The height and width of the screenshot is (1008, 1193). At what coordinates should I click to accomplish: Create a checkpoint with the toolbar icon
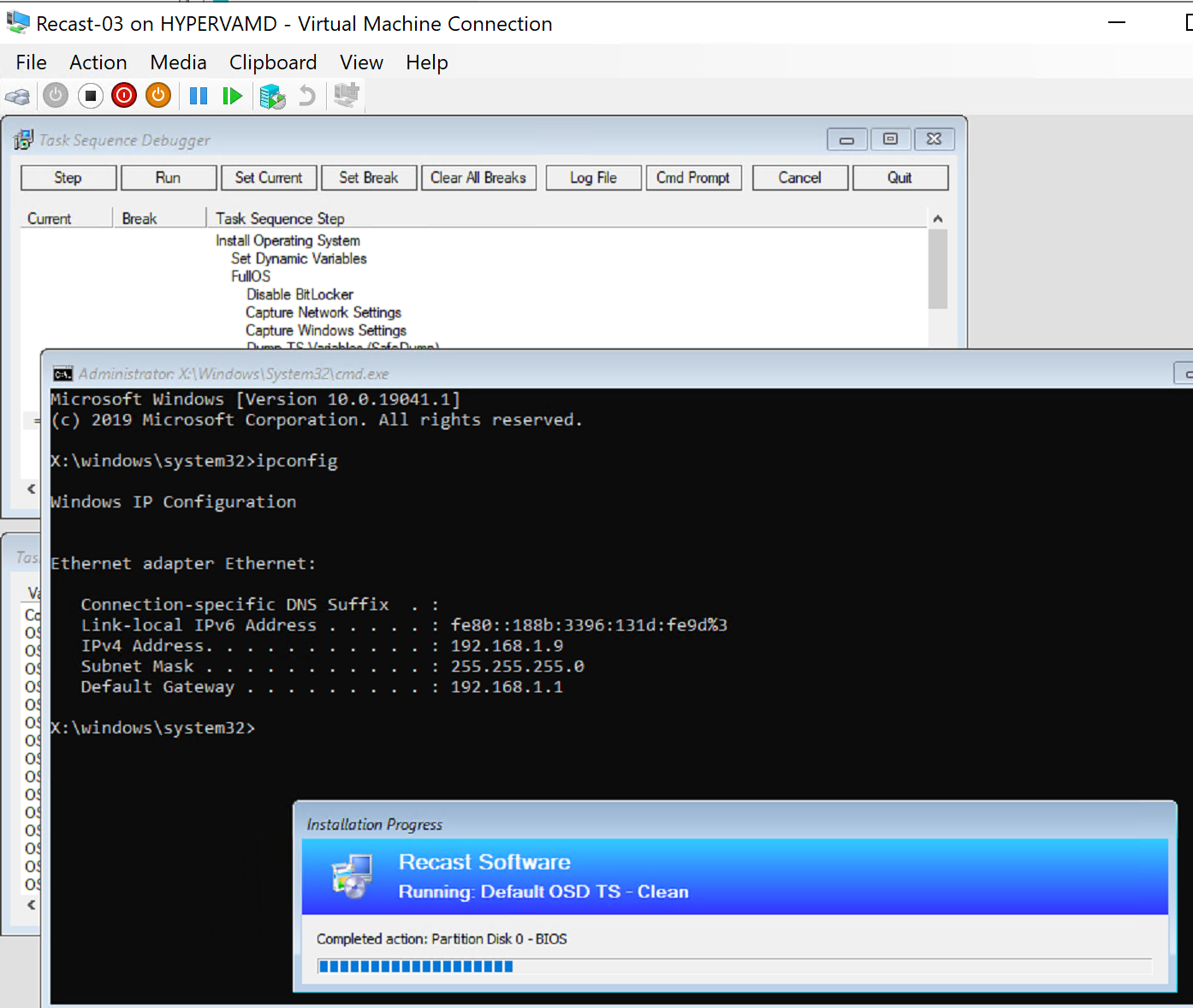[x=272, y=96]
